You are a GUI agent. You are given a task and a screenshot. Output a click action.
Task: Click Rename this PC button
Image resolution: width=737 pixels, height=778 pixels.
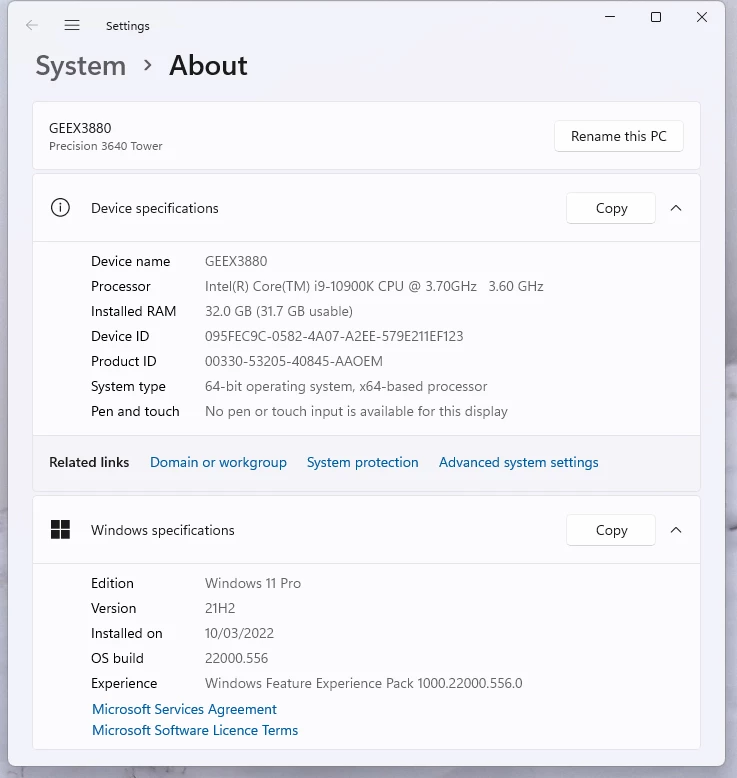click(619, 136)
